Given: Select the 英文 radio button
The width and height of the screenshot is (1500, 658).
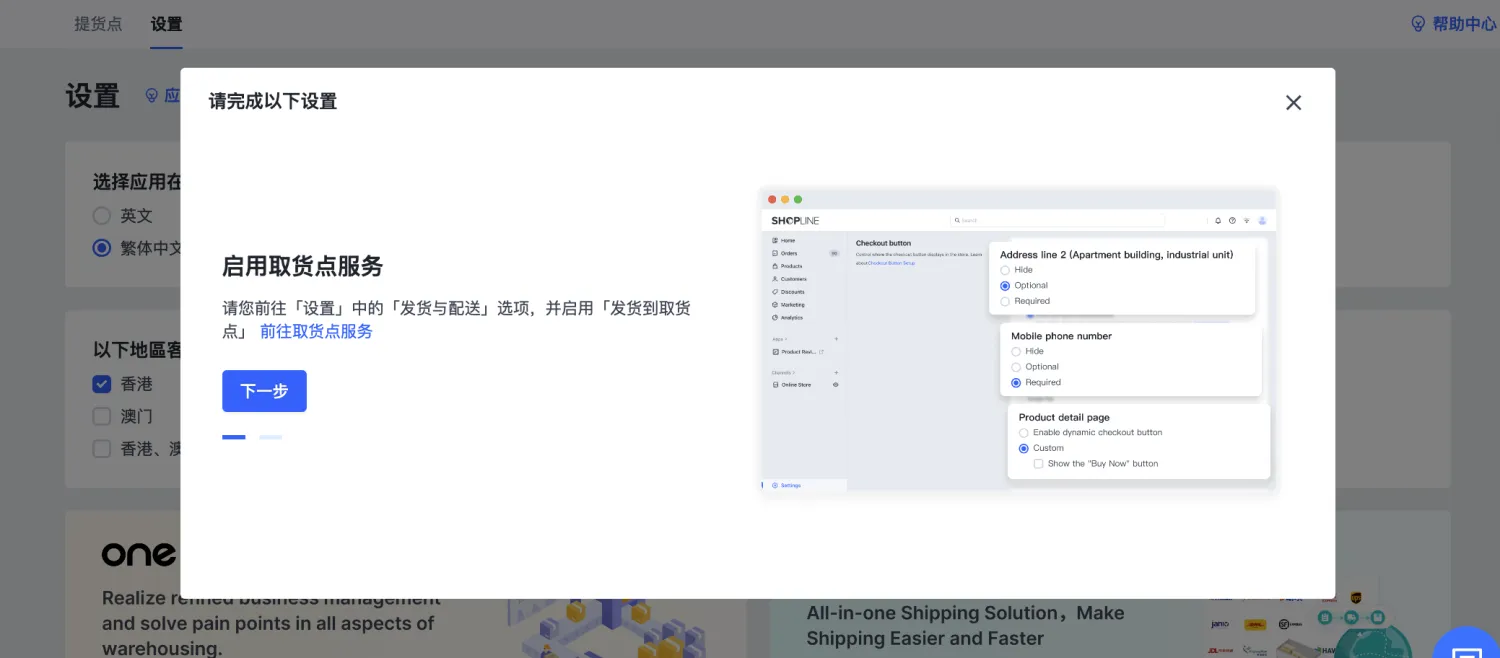Looking at the screenshot, I should [x=101, y=215].
